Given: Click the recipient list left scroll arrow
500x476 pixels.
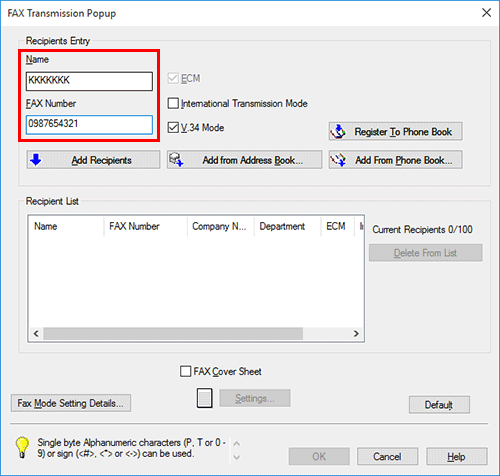Looking at the screenshot, I should [x=36, y=333].
